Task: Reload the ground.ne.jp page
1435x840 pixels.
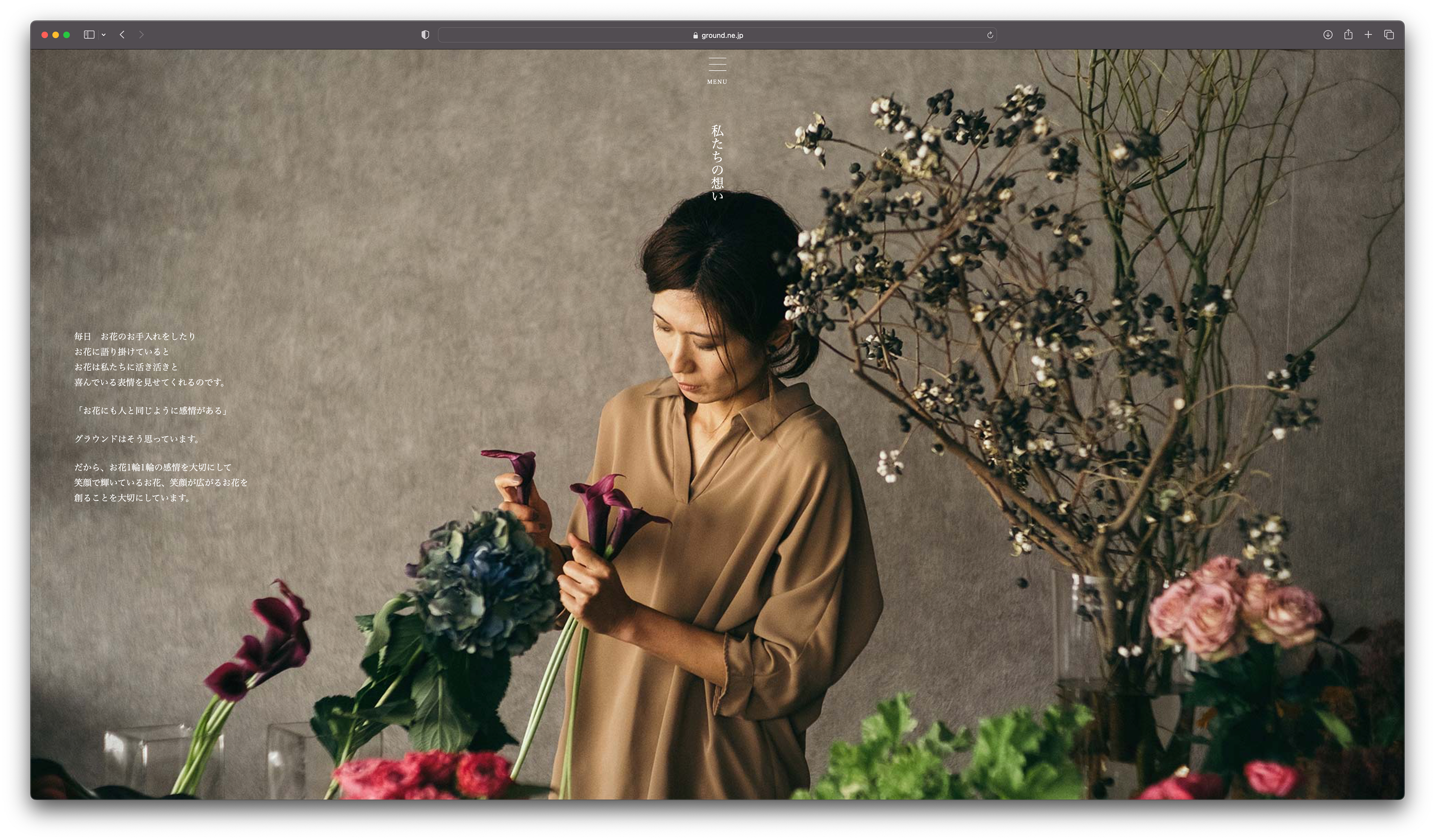Action: [x=990, y=35]
